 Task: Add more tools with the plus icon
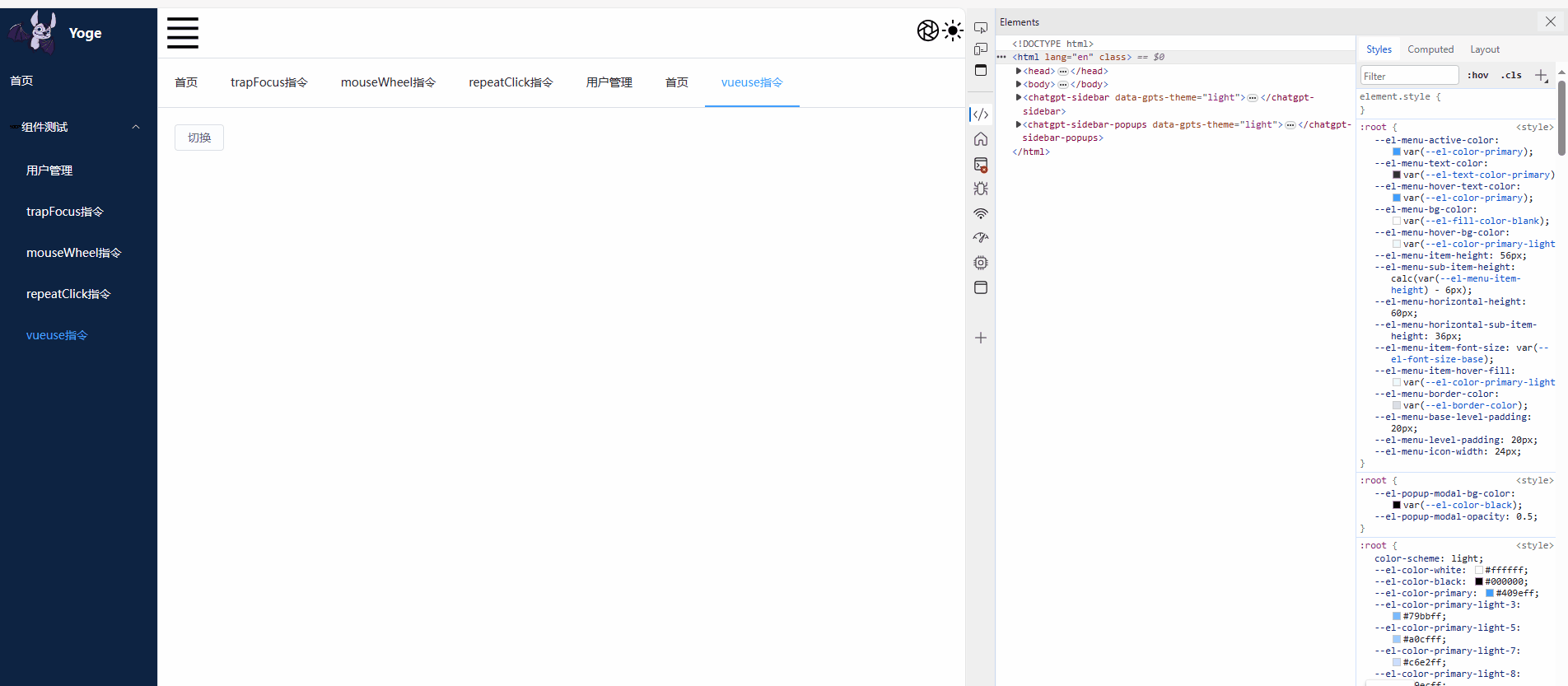(981, 338)
